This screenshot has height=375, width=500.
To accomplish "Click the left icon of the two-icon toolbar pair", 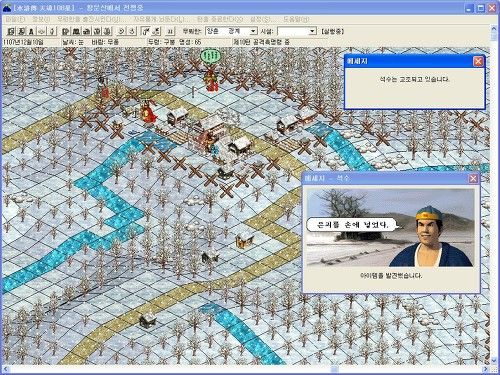I will pyautogui.click(x=122, y=31).
